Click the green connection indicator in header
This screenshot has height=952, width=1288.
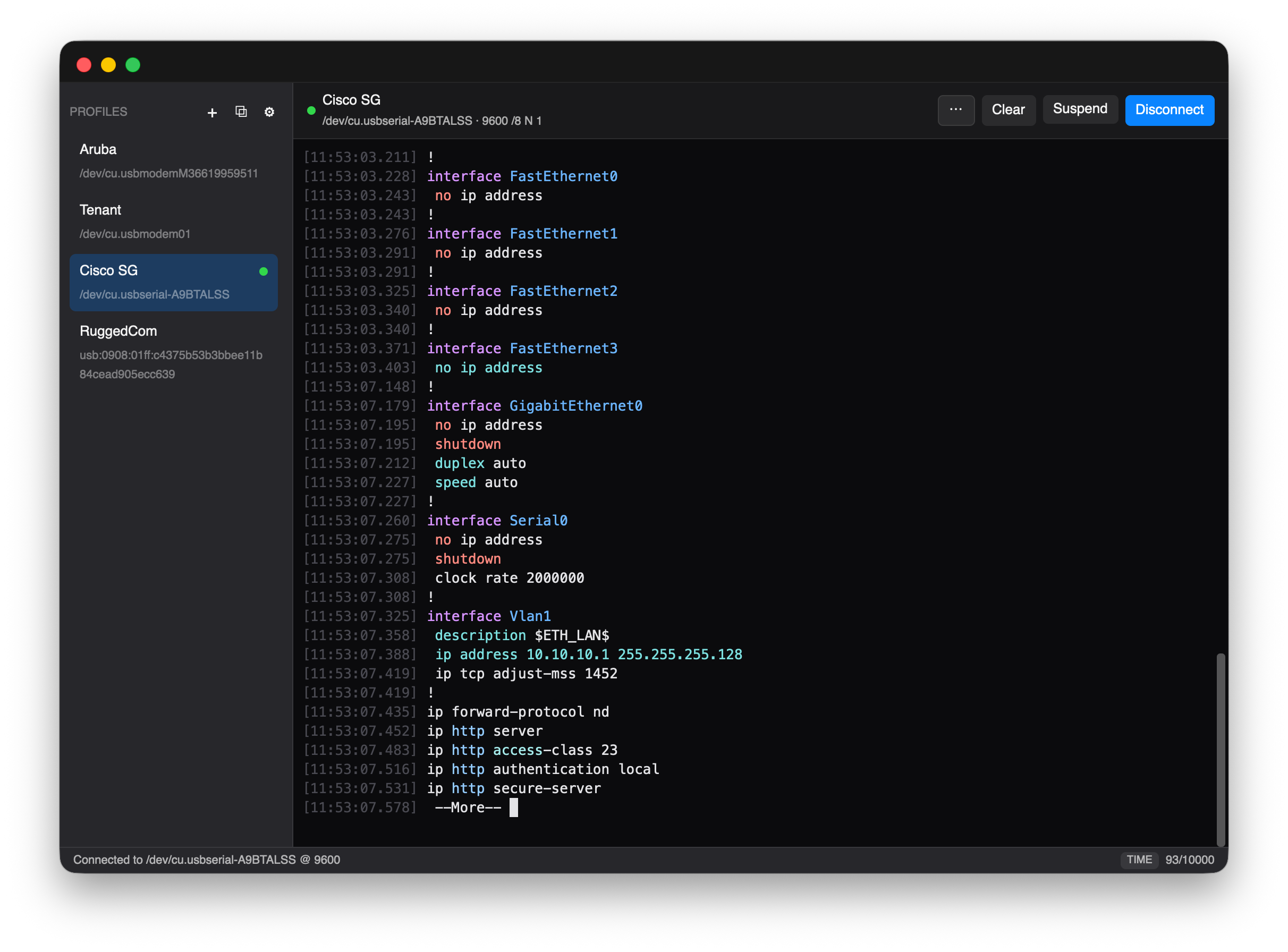coord(311,110)
